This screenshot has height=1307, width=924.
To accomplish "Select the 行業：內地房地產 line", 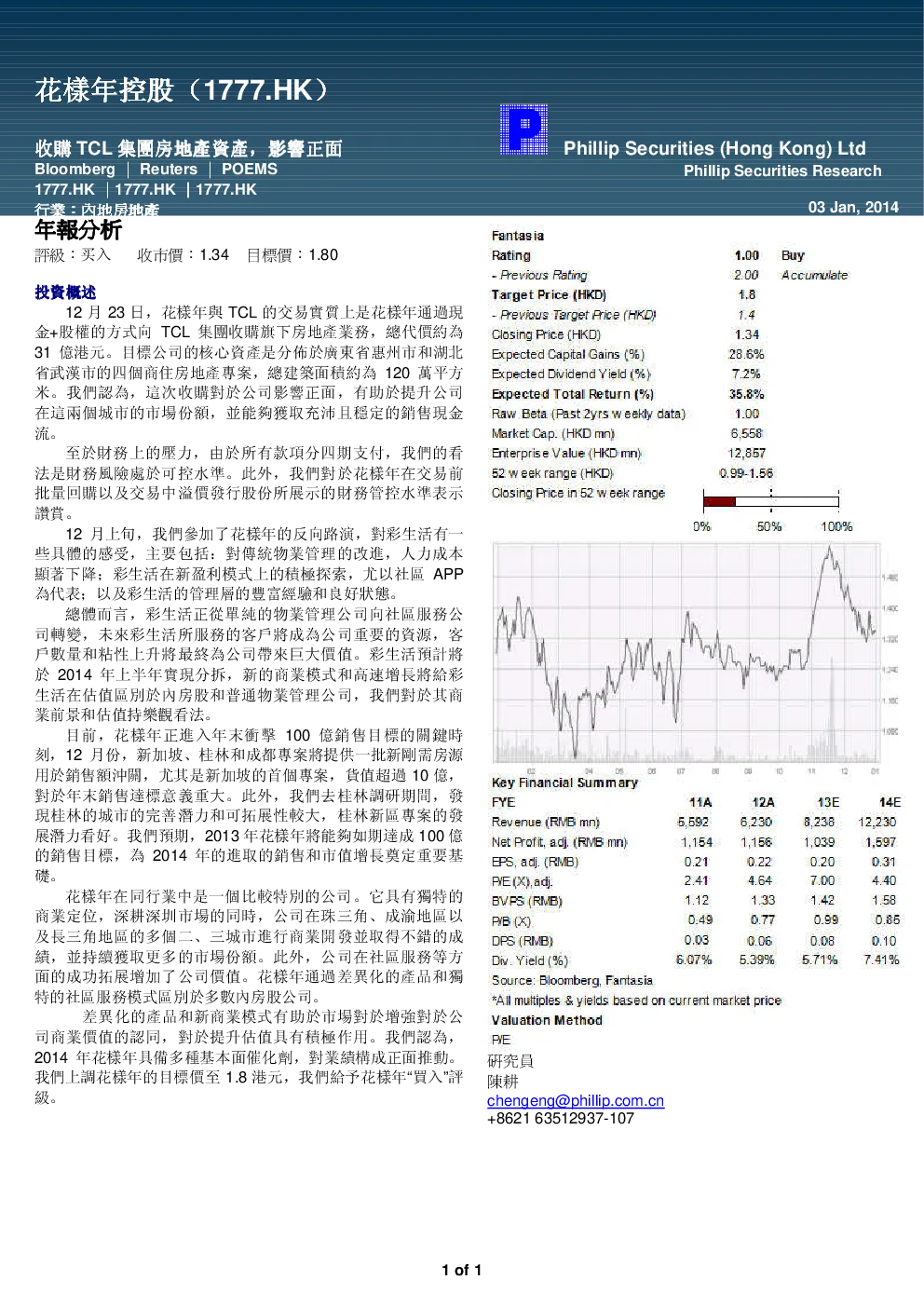I will click(97, 210).
